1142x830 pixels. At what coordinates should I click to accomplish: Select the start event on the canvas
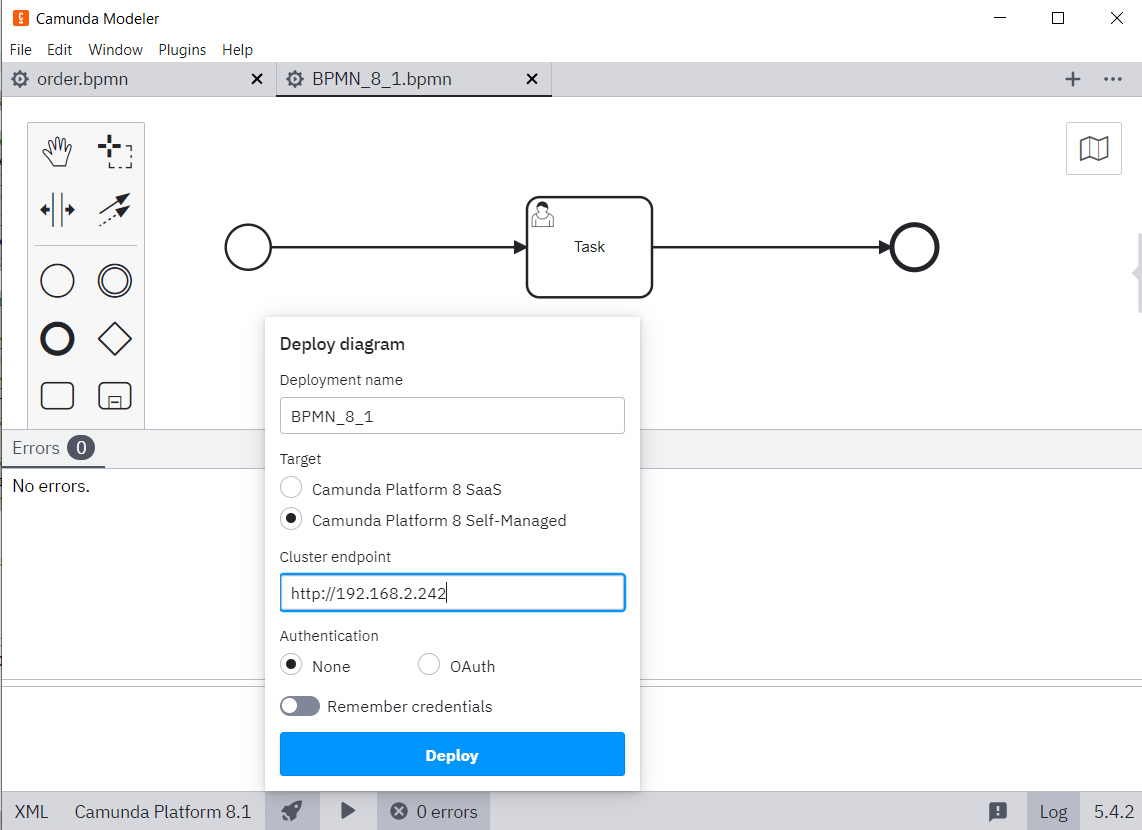248,248
